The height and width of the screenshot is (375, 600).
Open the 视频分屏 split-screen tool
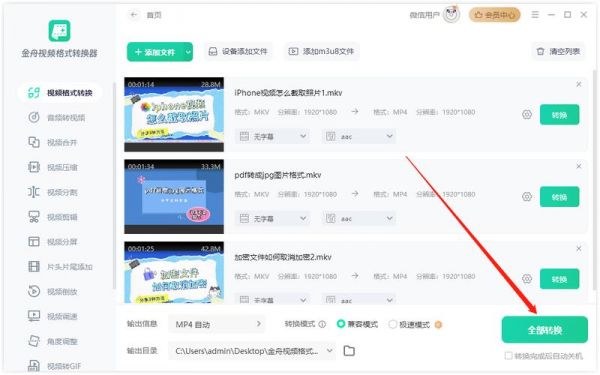[x=53, y=242]
